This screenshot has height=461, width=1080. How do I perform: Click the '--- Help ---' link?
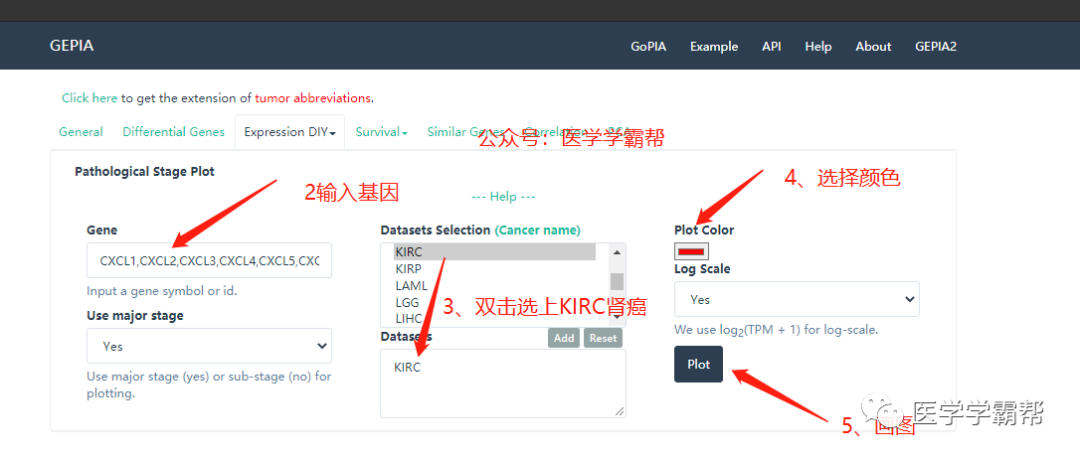pos(503,197)
